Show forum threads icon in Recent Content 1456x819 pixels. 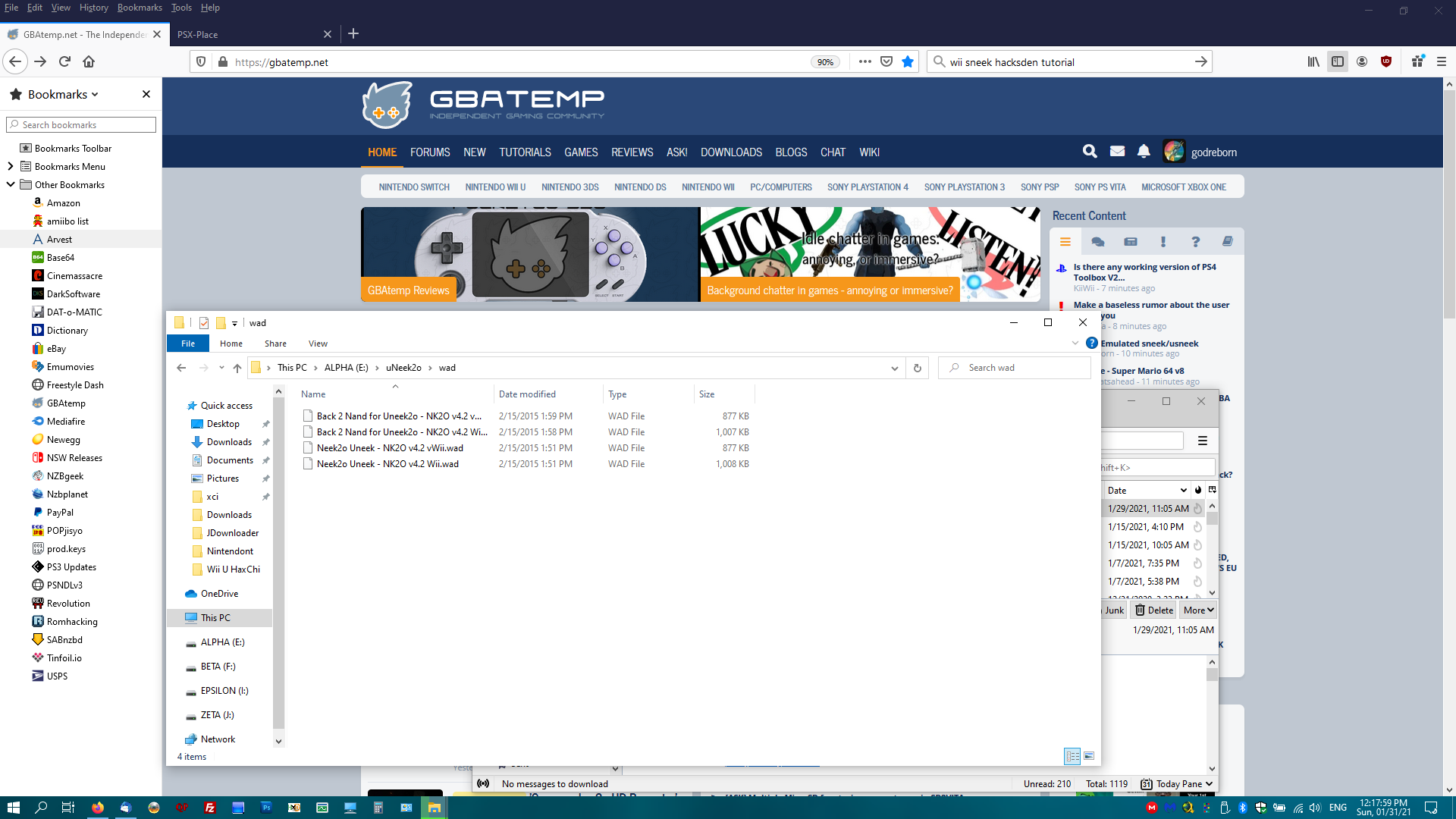click(1097, 242)
